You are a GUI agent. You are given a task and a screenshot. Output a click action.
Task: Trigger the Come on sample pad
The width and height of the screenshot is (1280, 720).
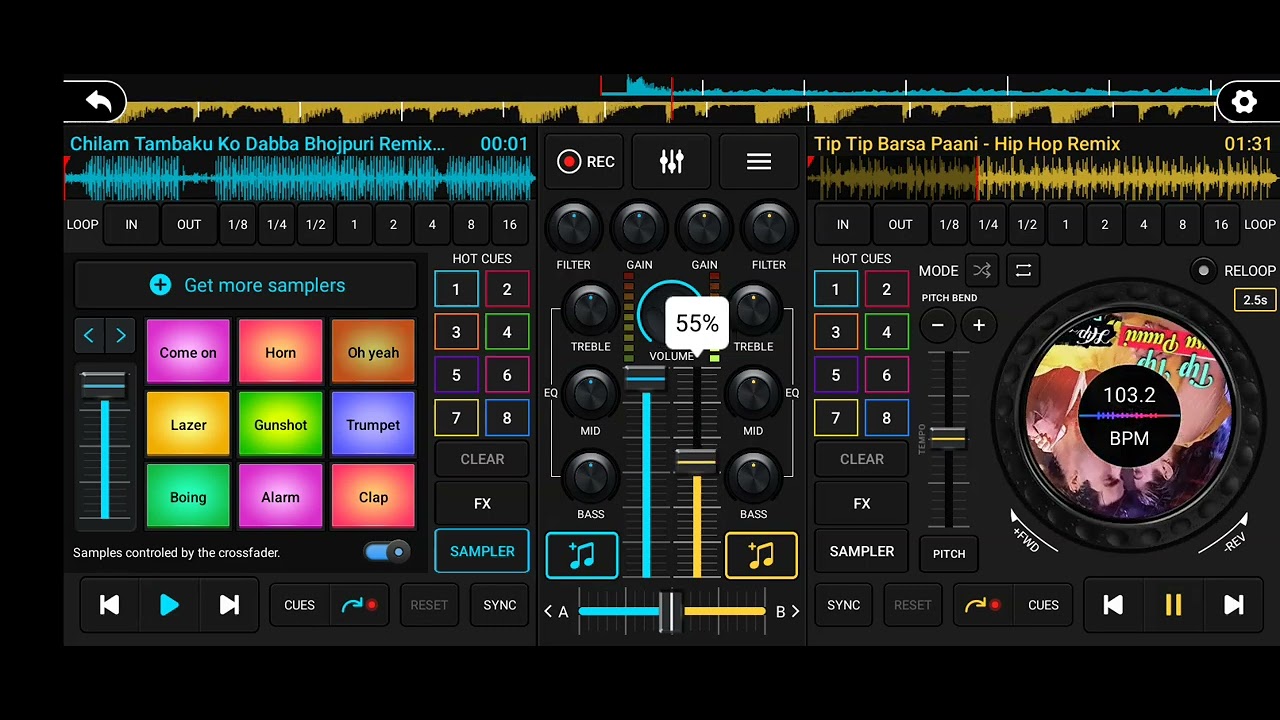click(188, 352)
